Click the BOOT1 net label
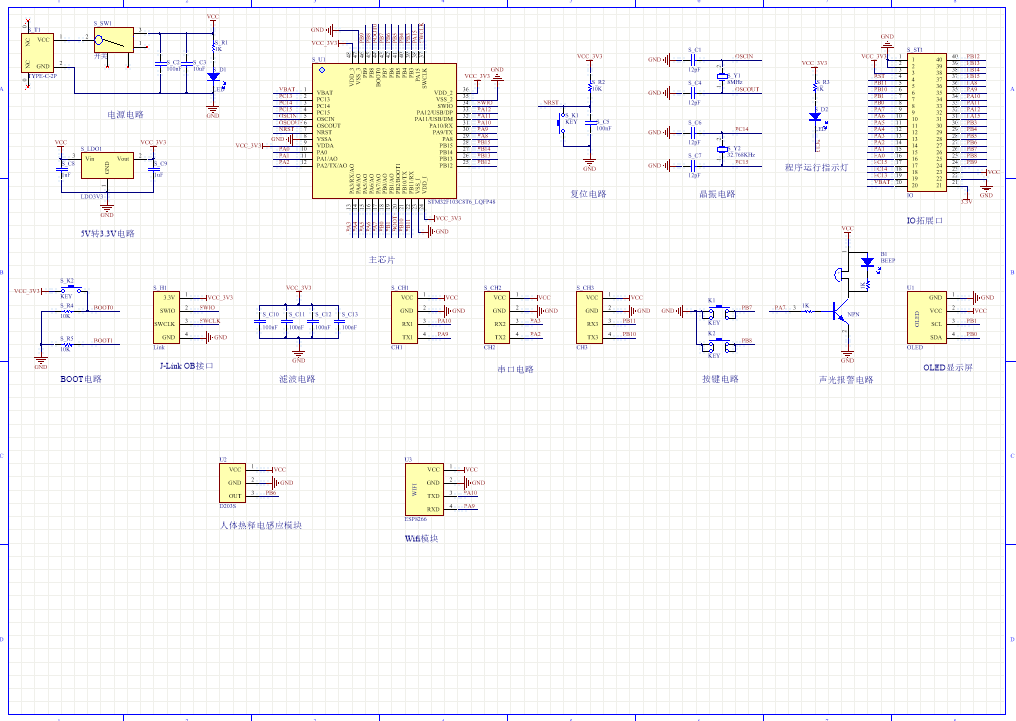 (103, 341)
